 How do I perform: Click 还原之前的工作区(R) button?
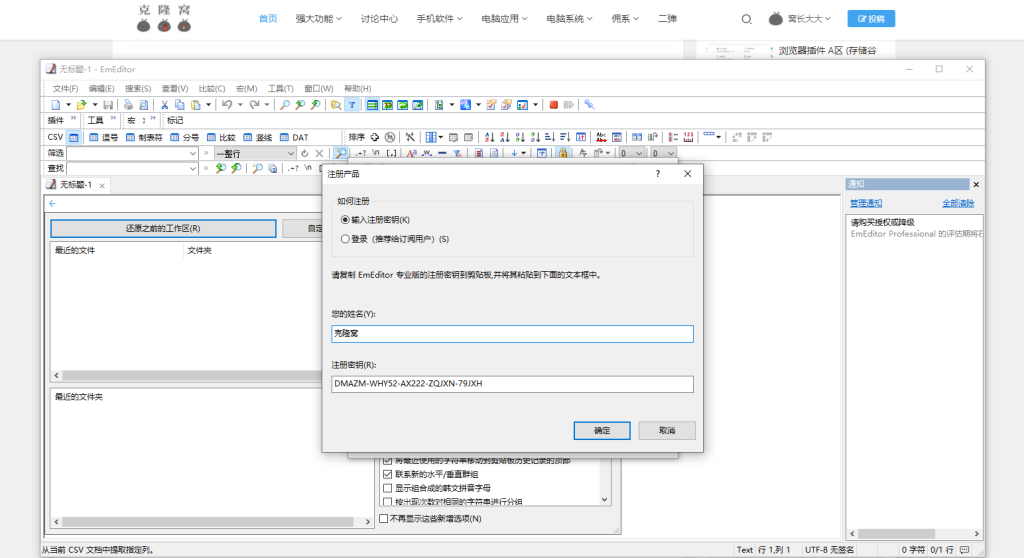pos(163,229)
